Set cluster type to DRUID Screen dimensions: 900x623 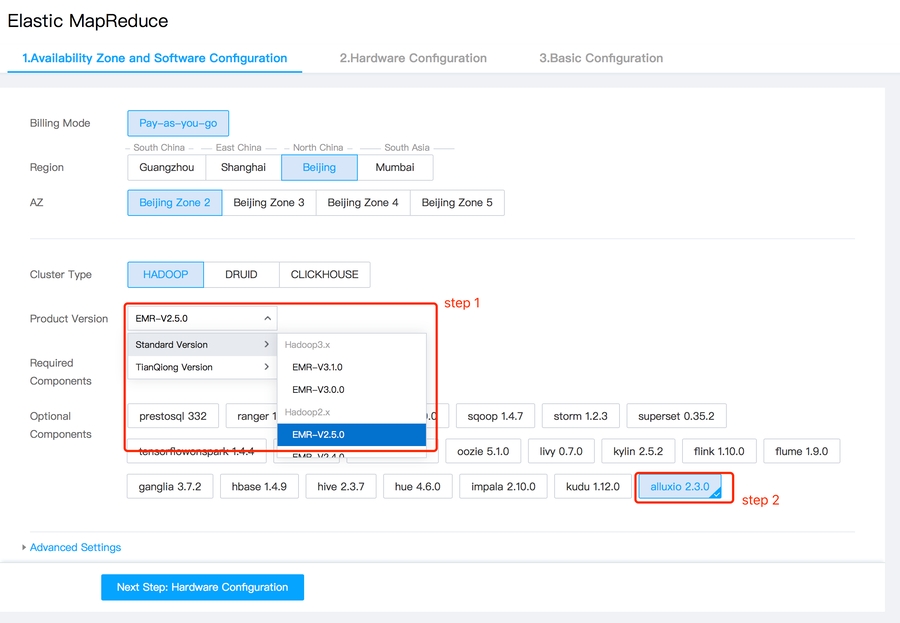241,274
